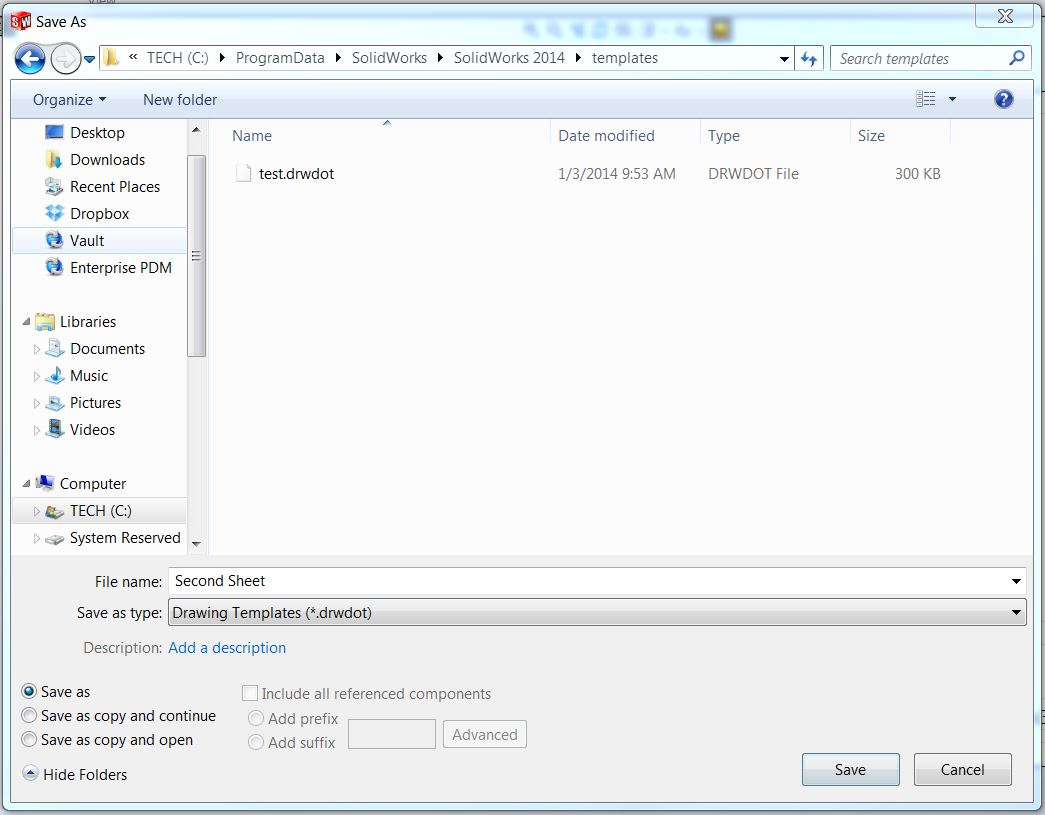
Task: Click SolidWorks 2014 in the breadcrumb path
Action: [x=509, y=58]
